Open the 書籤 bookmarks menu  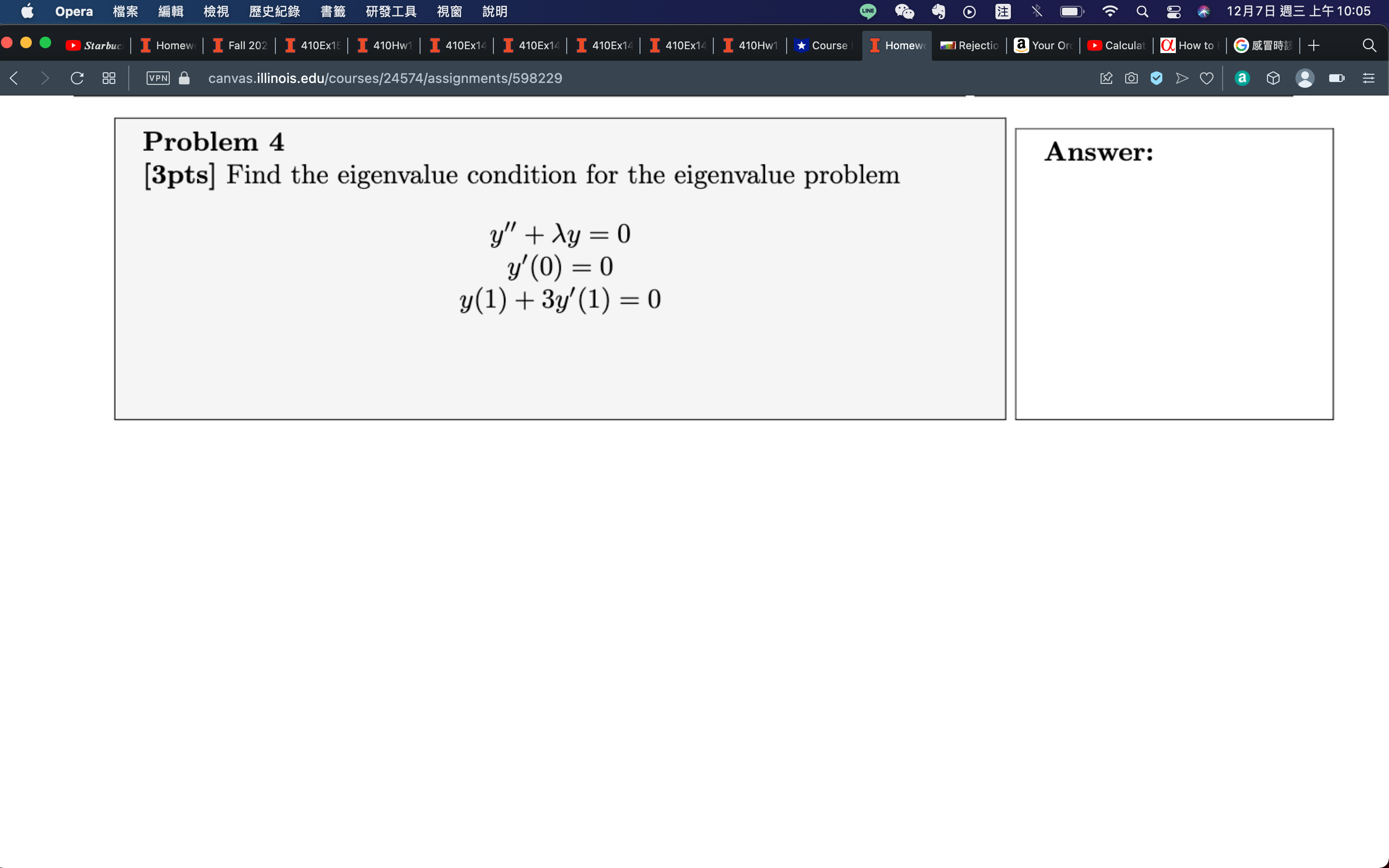point(333,12)
